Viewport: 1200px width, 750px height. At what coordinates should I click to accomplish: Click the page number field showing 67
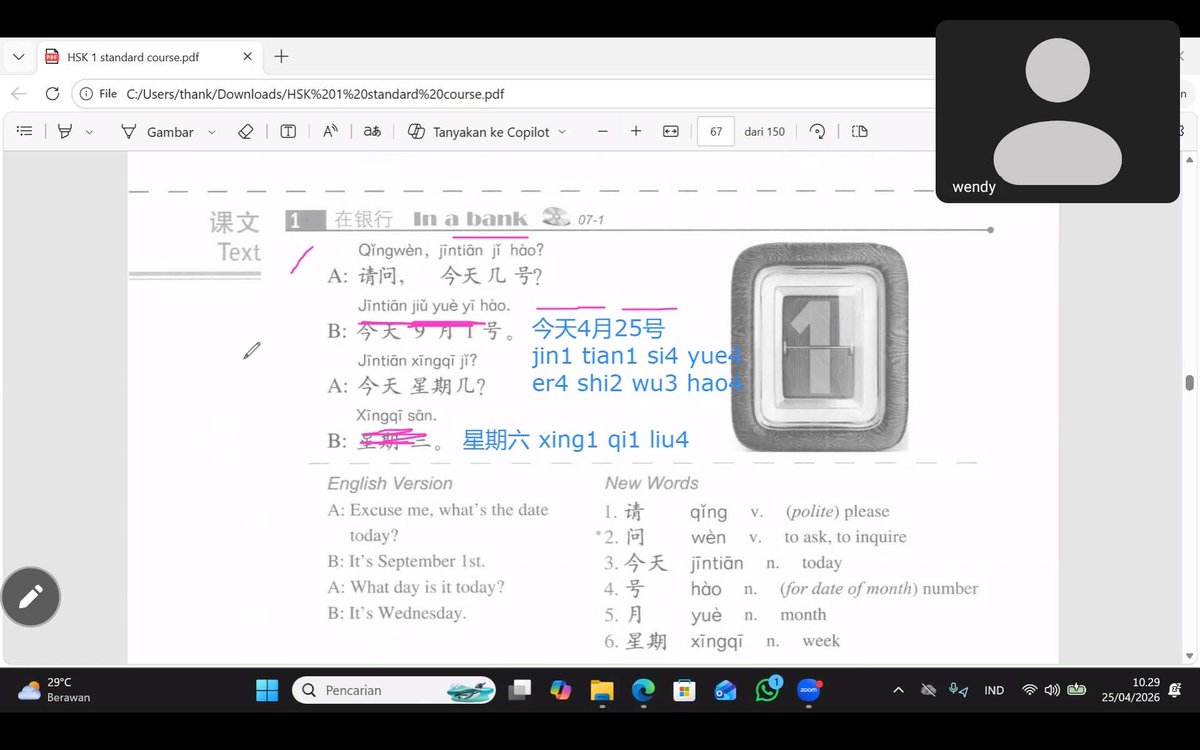[x=716, y=131]
